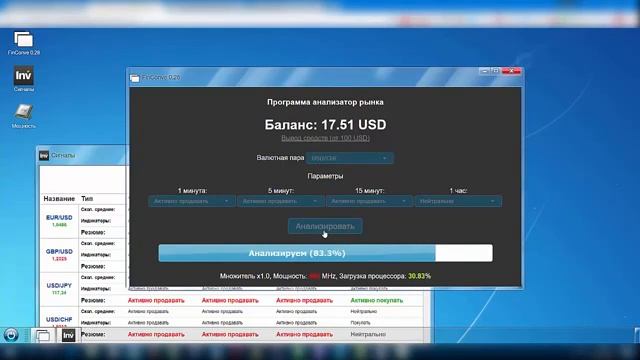Follow the Вывод средств (от 100 USD) link
The width and height of the screenshot is (640, 360).
pyautogui.click(x=325, y=138)
